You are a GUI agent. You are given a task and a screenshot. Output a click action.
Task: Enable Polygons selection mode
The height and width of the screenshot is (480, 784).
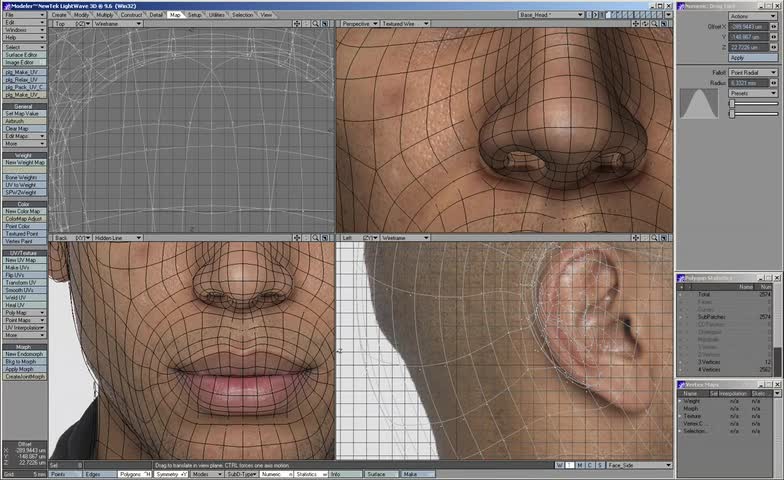point(133,474)
